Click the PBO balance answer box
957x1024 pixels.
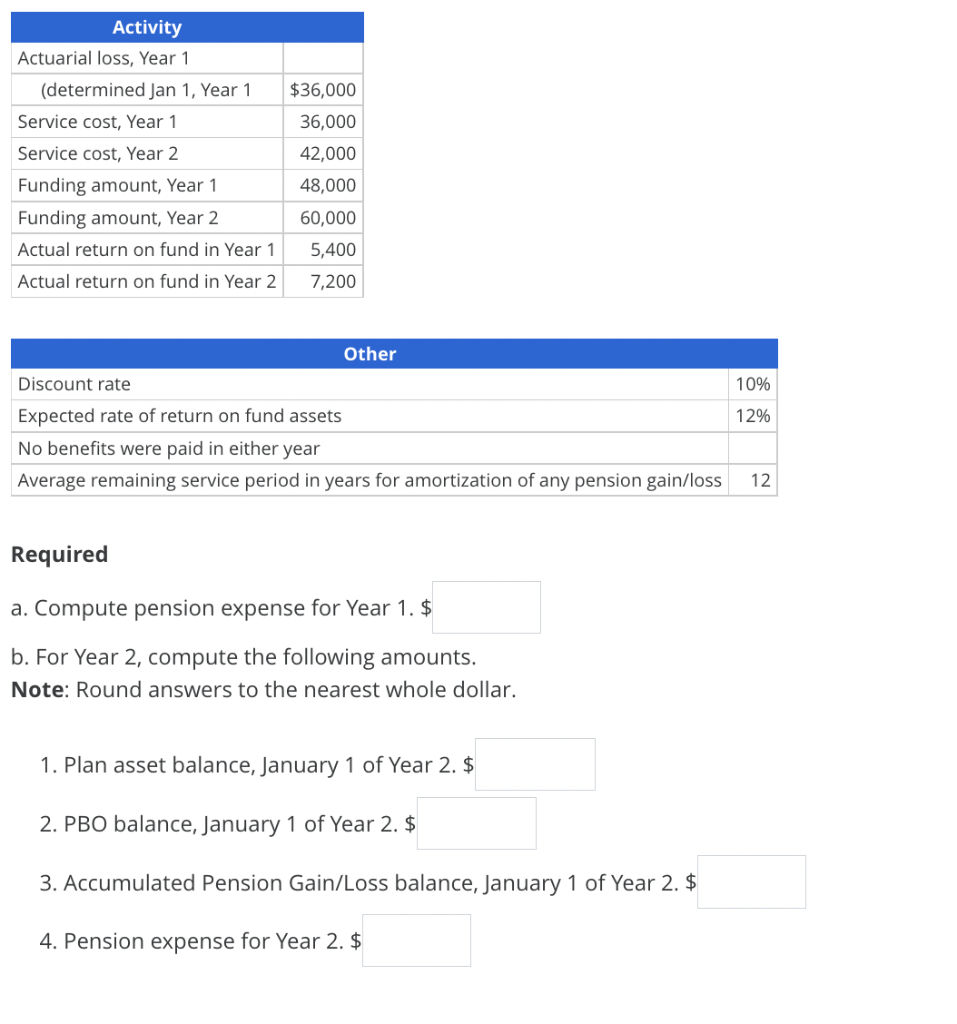pos(476,823)
